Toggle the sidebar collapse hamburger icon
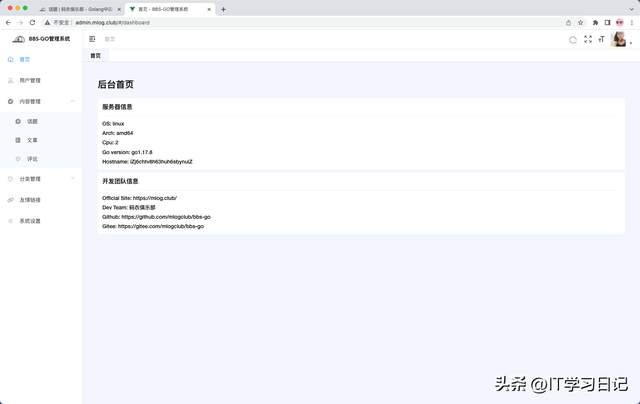640x404 pixels. 92,39
